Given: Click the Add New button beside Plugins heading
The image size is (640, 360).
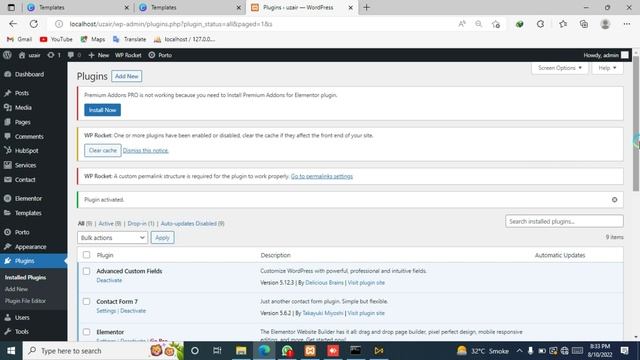Looking at the screenshot, I should pyautogui.click(x=127, y=76).
